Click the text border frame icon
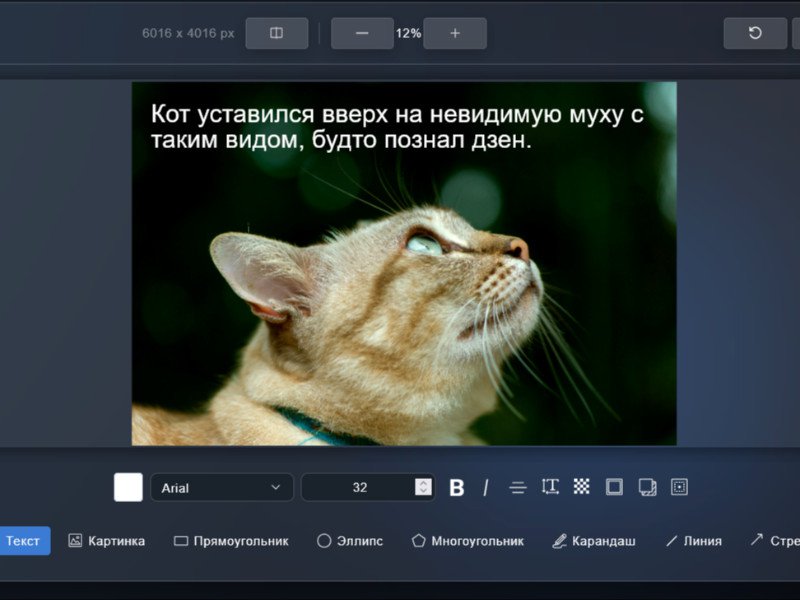 614,487
